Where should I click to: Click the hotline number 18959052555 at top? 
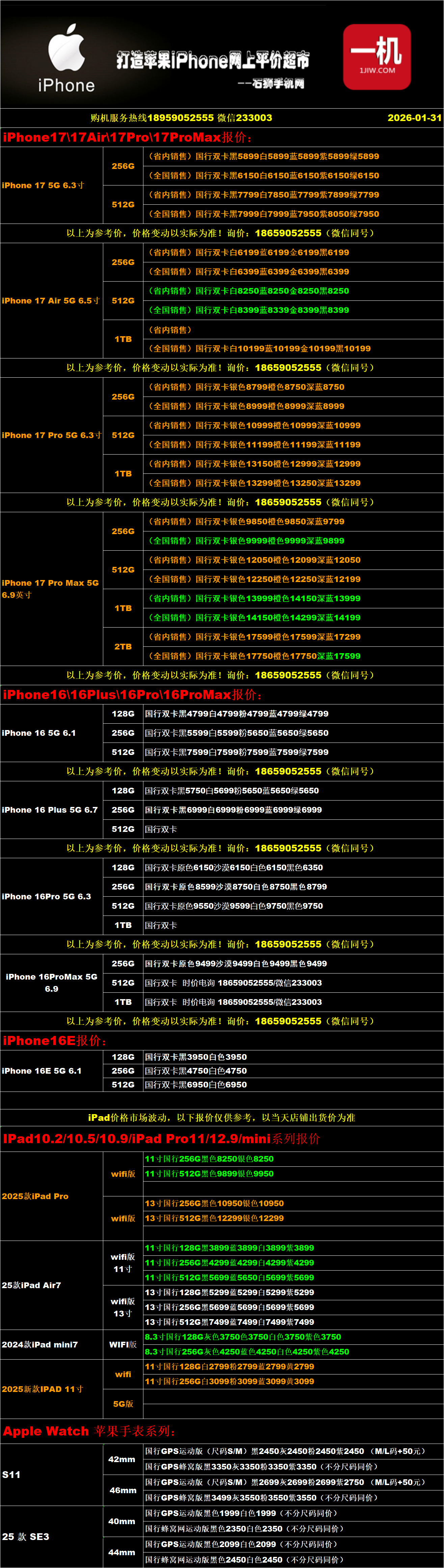tap(180, 118)
